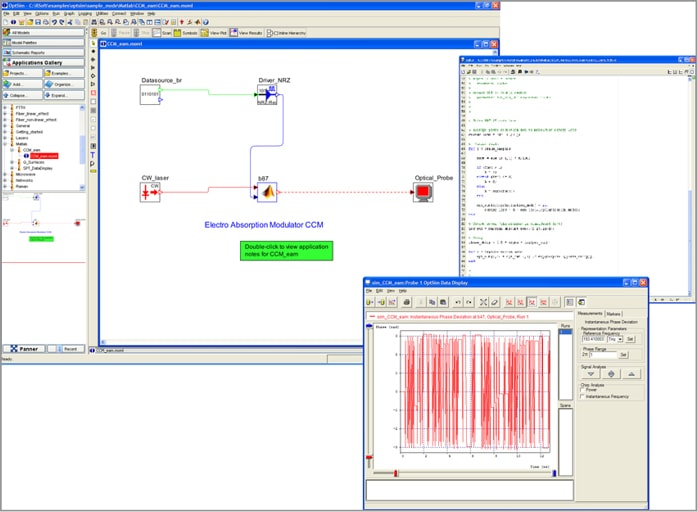Check the Instantaneous Frequency checkbox
Screen dimensions: 697x512
click(x=584, y=397)
